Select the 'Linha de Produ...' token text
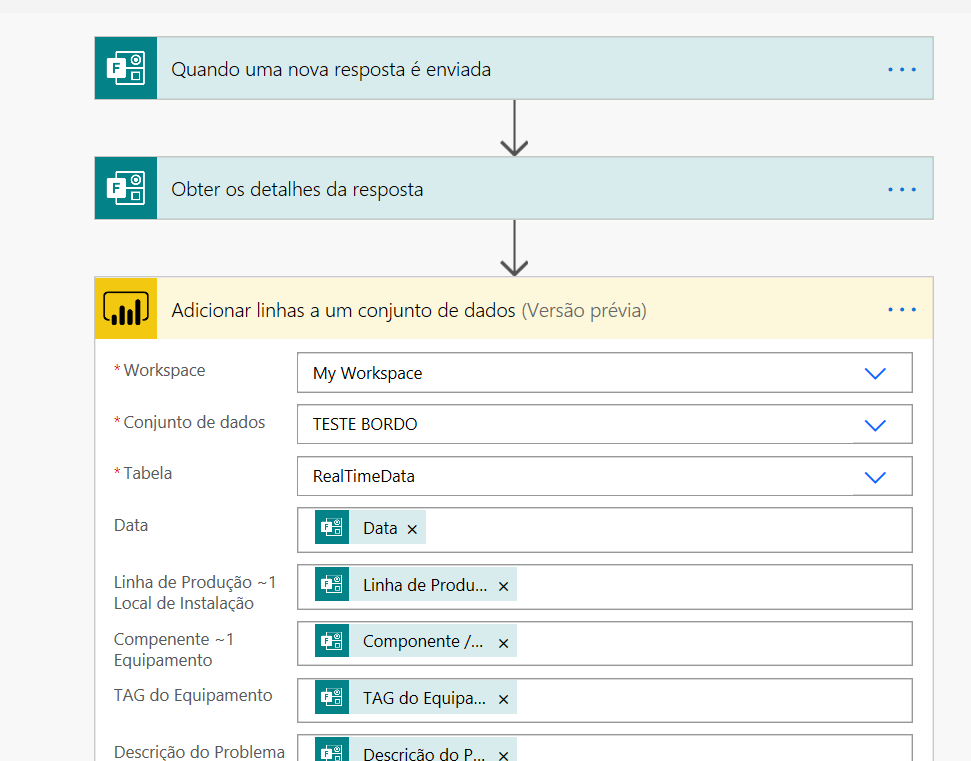This screenshot has height=761, width=971. pyautogui.click(x=425, y=585)
